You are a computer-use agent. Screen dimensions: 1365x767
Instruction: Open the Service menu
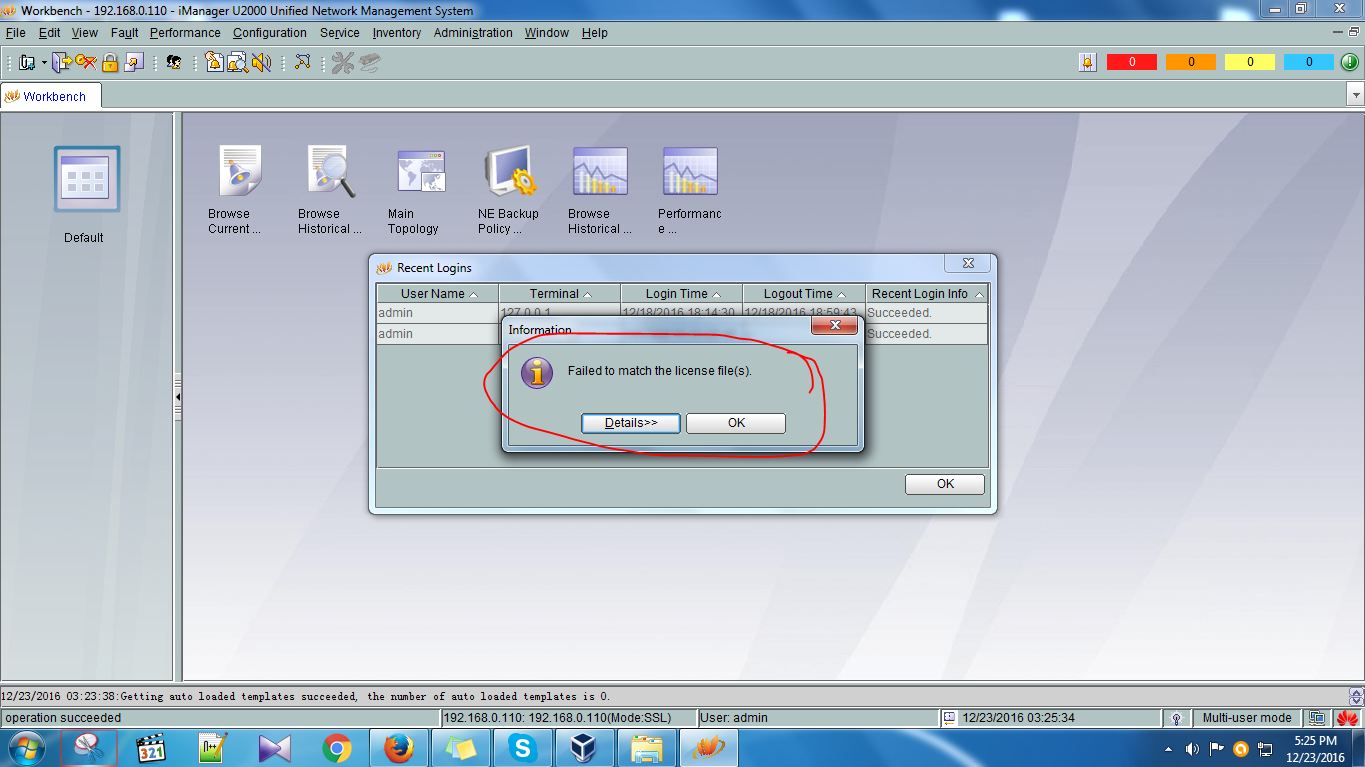(x=340, y=32)
